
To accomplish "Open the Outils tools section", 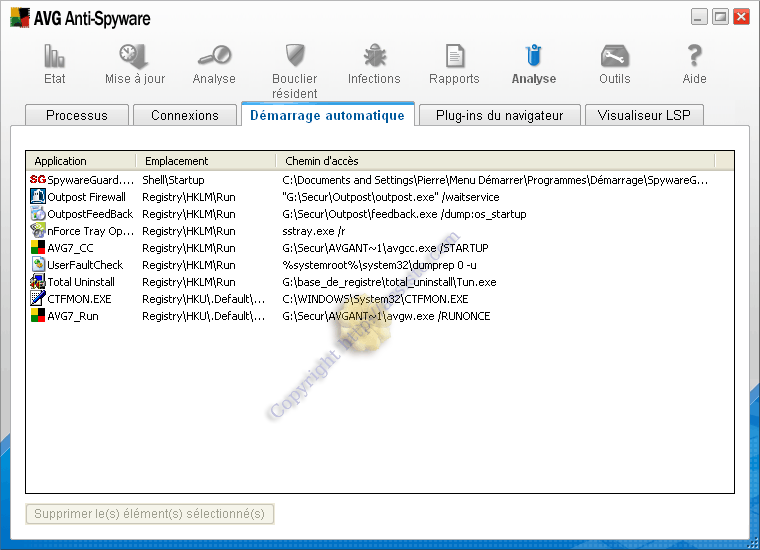I will pyautogui.click(x=615, y=64).
